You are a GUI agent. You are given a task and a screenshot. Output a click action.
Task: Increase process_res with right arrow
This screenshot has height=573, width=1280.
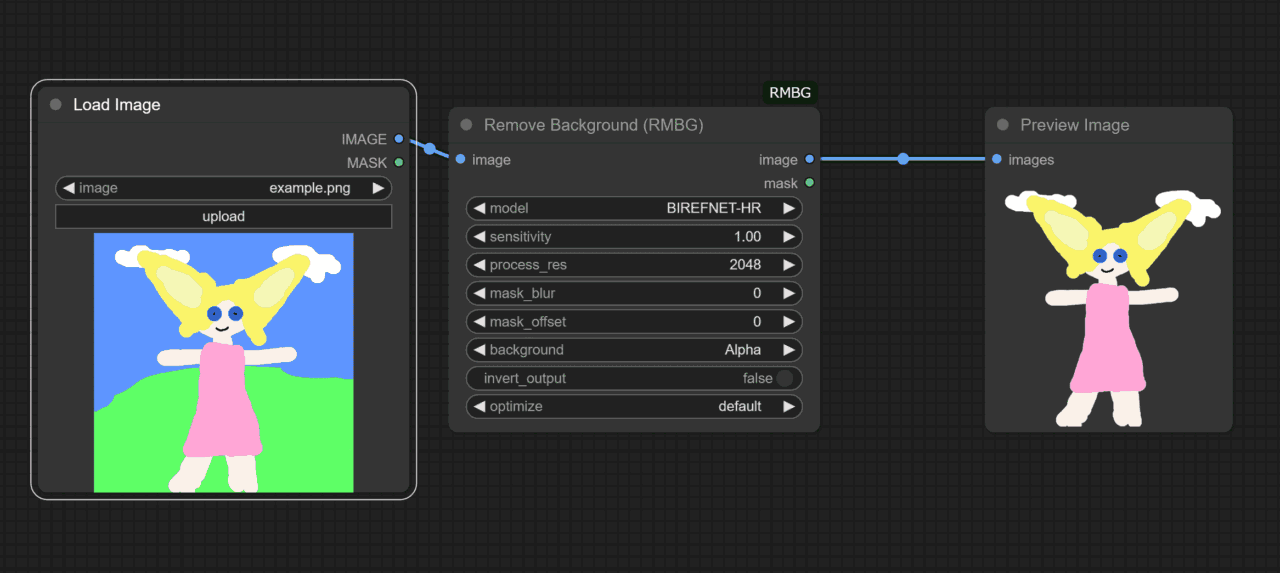pos(788,265)
